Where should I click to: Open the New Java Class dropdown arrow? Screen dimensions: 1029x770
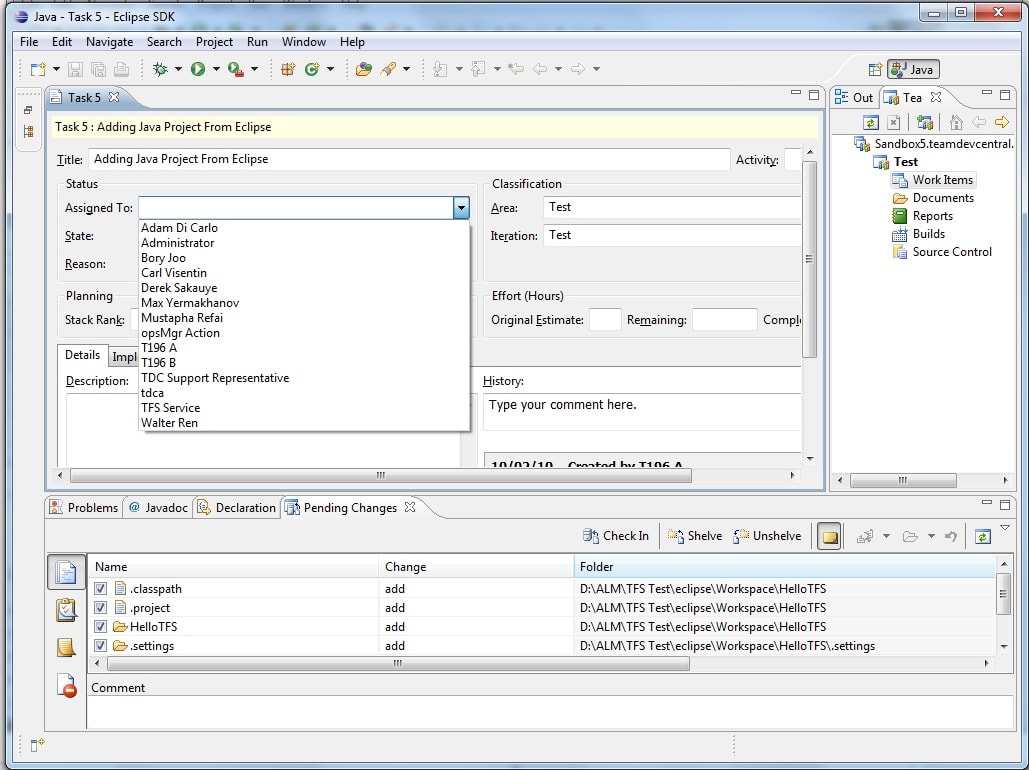[330, 69]
